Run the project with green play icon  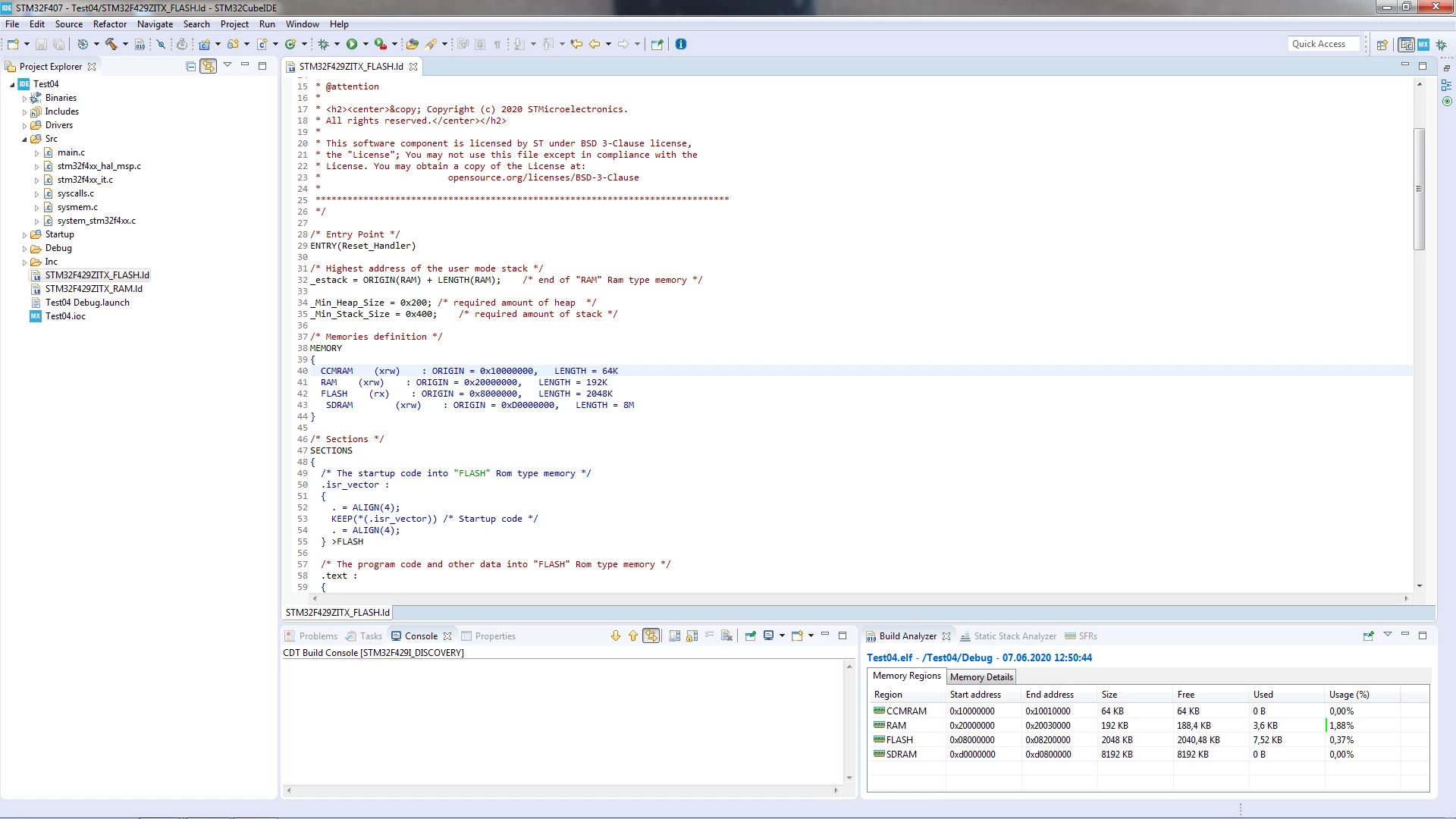coord(352,44)
